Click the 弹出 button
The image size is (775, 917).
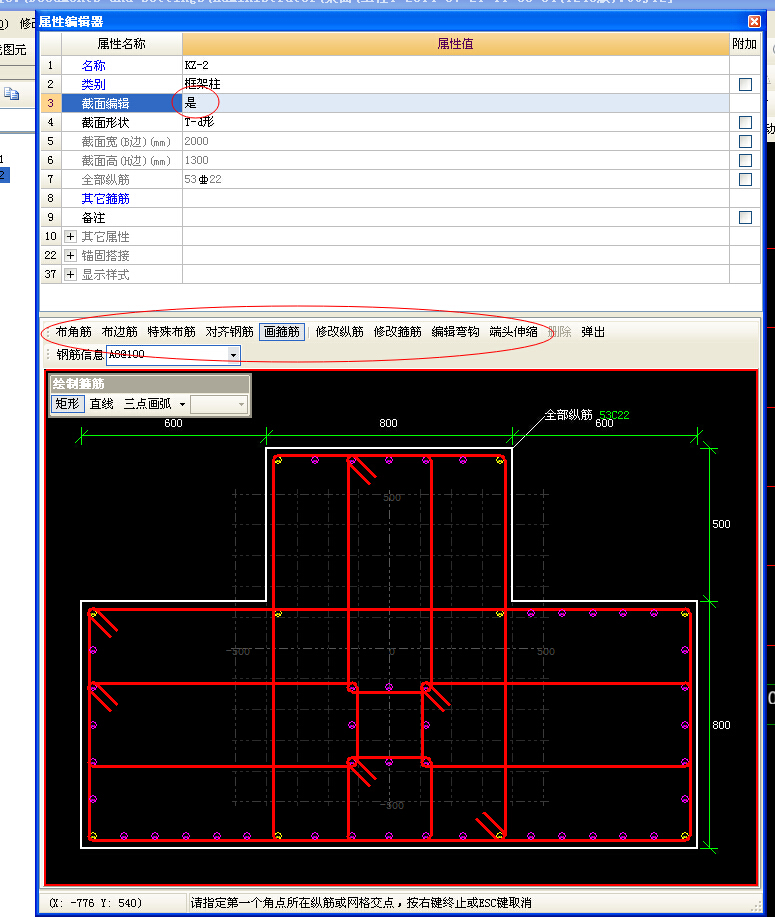pyautogui.click(x=593, y=332)
